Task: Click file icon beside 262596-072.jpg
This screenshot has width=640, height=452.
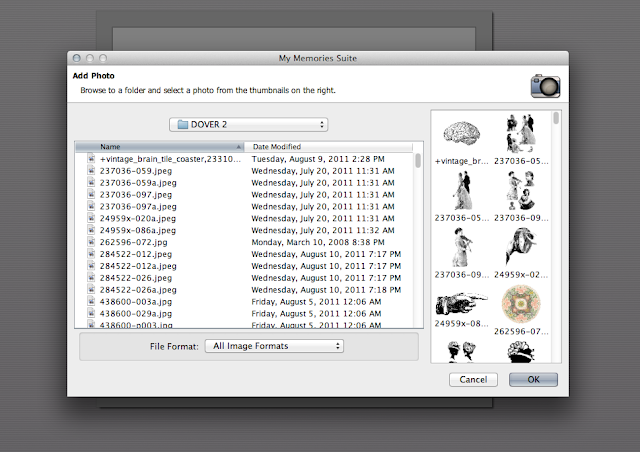Action: point(91,241)
